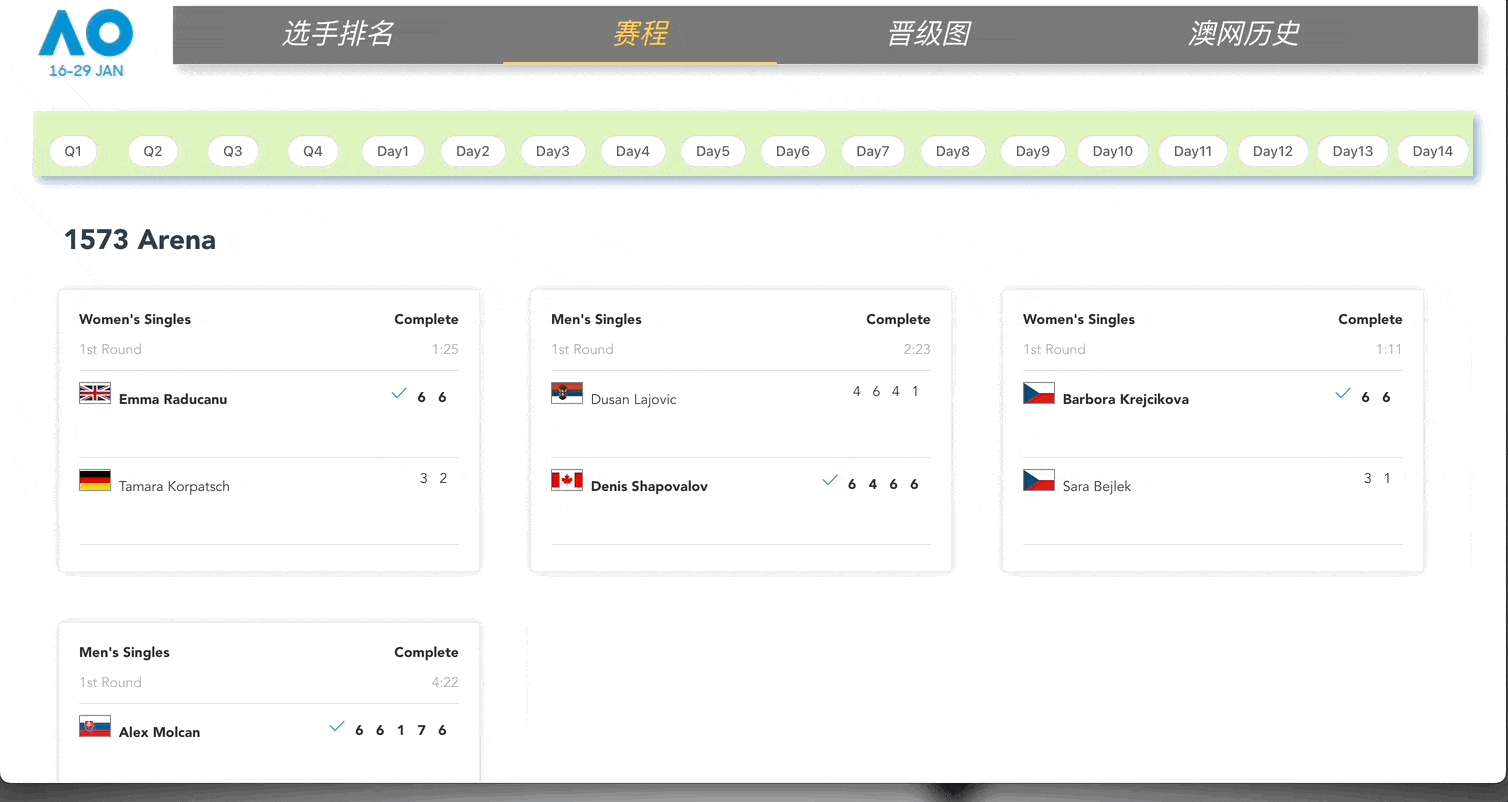Click the winner checkmark next to Barbora Krejcikova's score
This screenshot has height=802, width=1508.
point(1343,394)
